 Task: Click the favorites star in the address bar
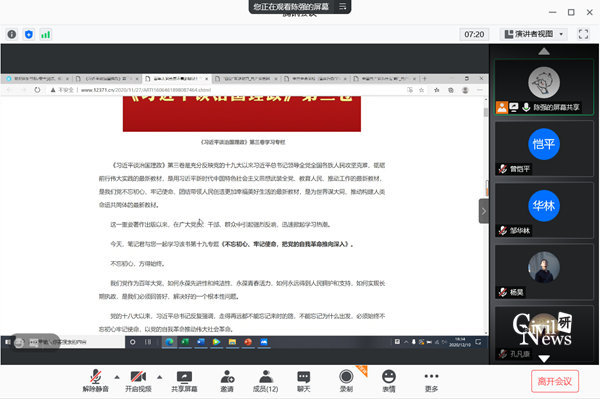tap(421, 90)
